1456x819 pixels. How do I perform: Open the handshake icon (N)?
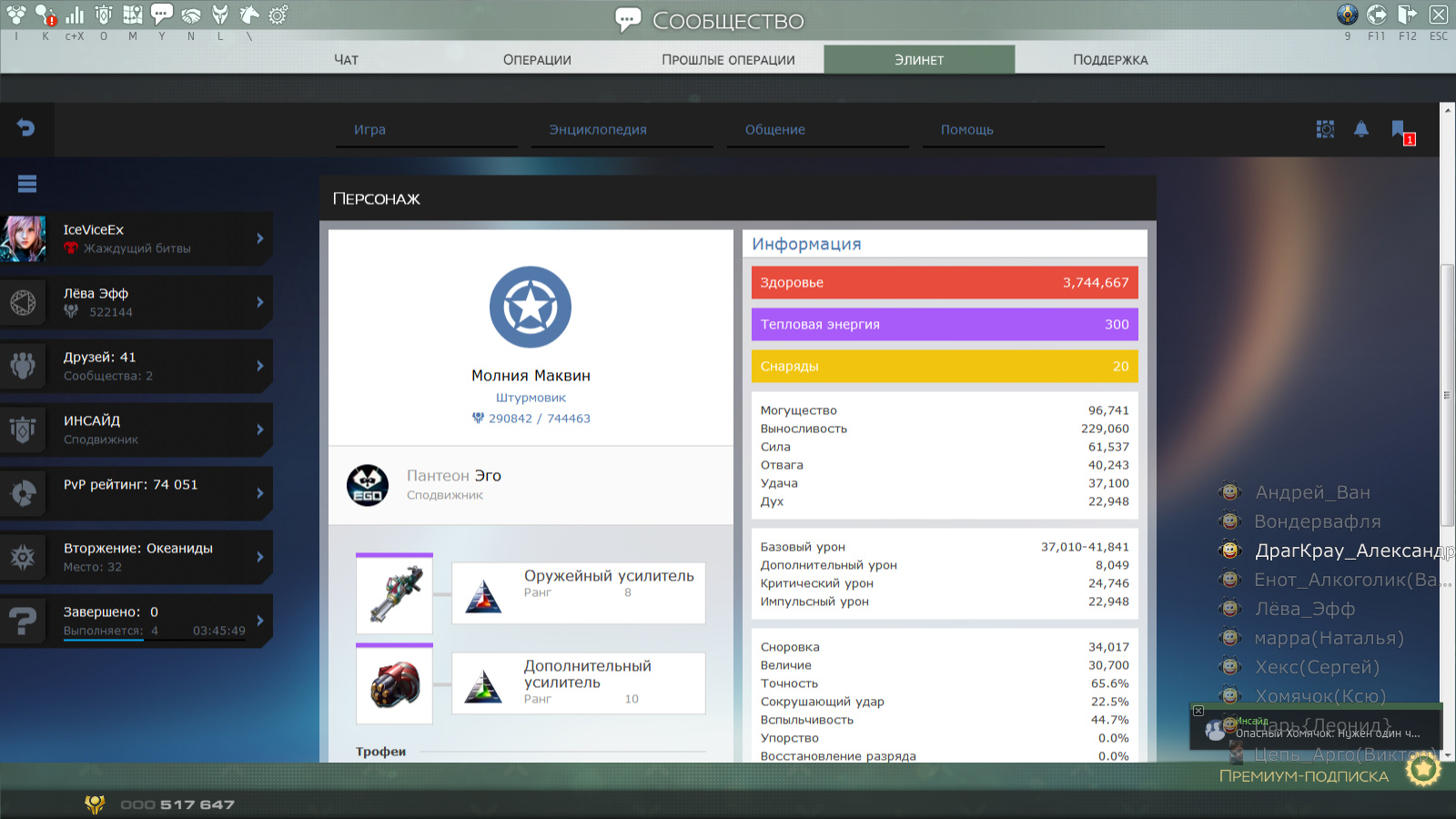pyautogui.click(x=191, y=15)
